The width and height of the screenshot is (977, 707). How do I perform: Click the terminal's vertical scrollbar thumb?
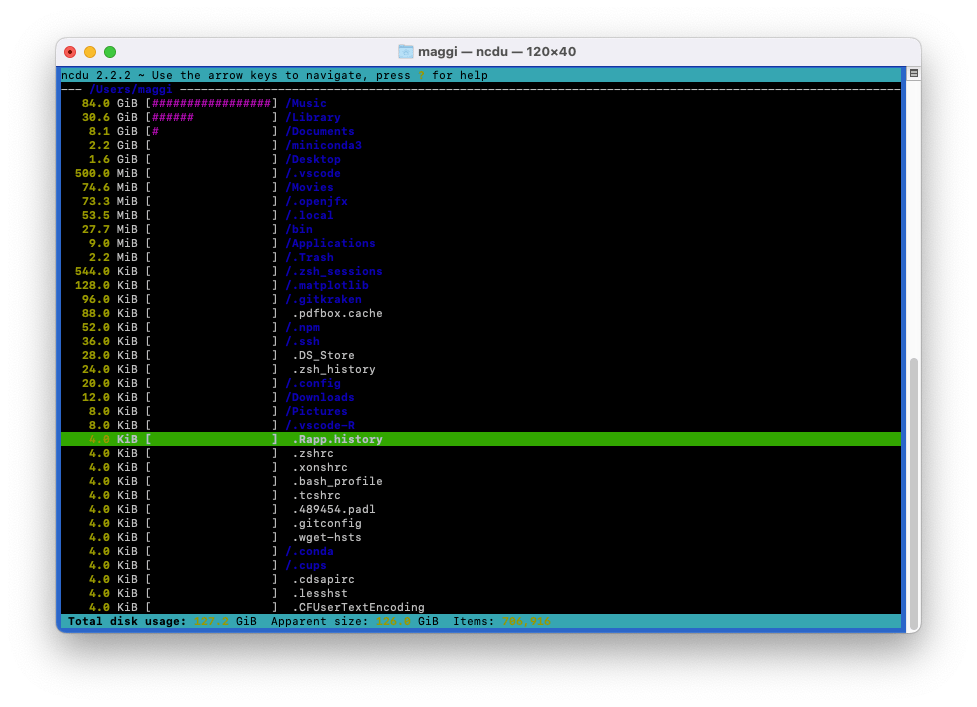tap(913, 490)
